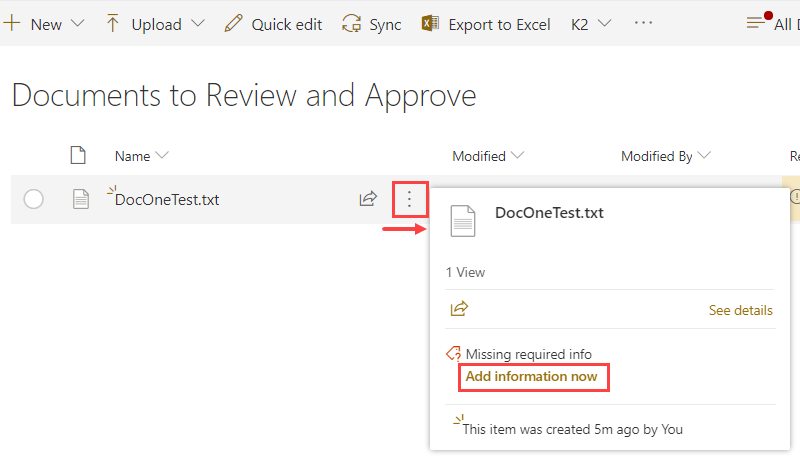Open the Modified By column dropdown

click(x=704, y=155)
